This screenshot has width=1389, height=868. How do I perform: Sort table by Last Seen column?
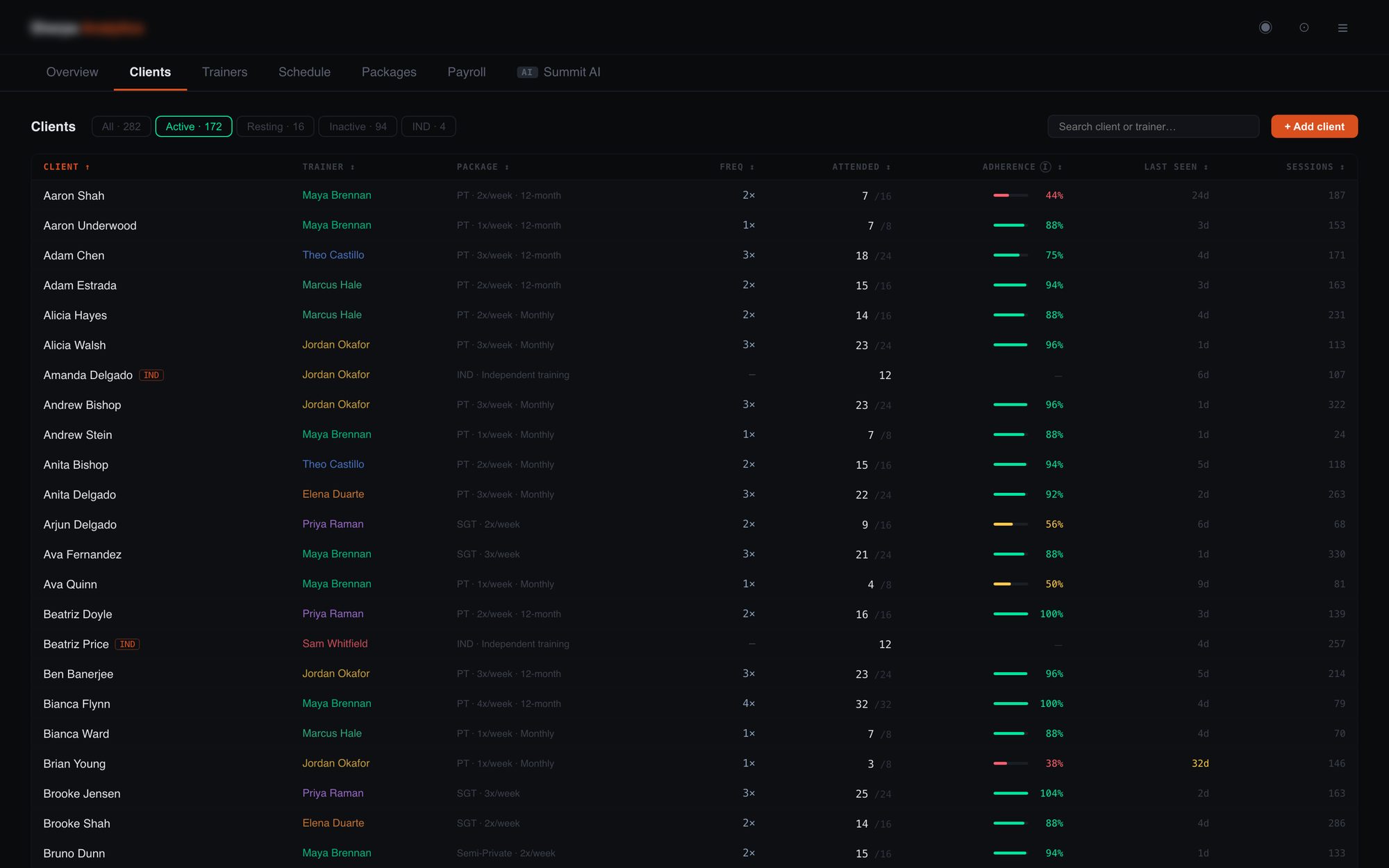coord(1176,167)
